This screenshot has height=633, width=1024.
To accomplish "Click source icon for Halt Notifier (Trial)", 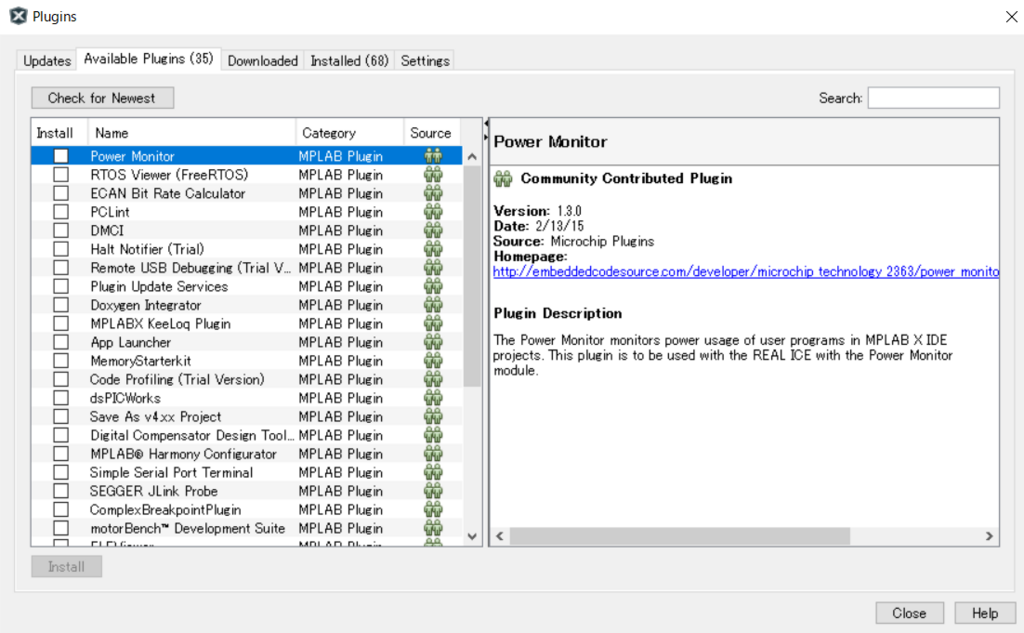I will [x=433, y=249].
